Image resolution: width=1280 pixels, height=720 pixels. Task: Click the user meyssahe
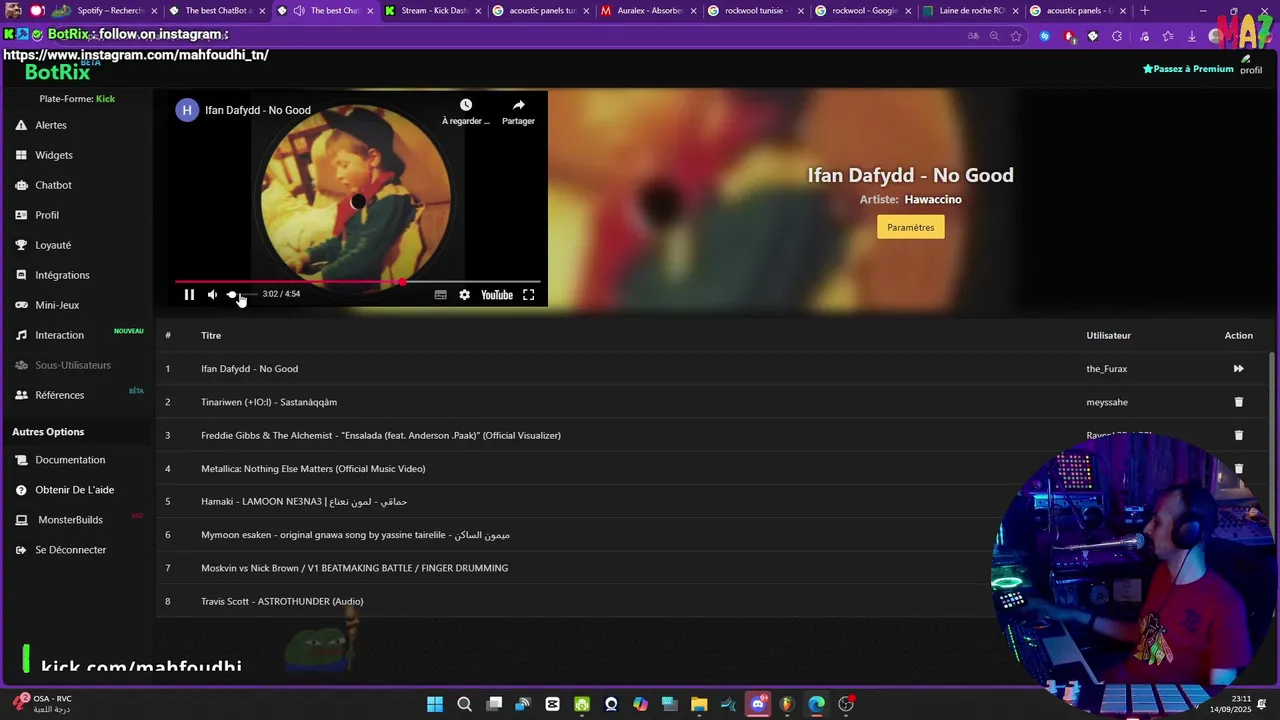coord(1107,402)
